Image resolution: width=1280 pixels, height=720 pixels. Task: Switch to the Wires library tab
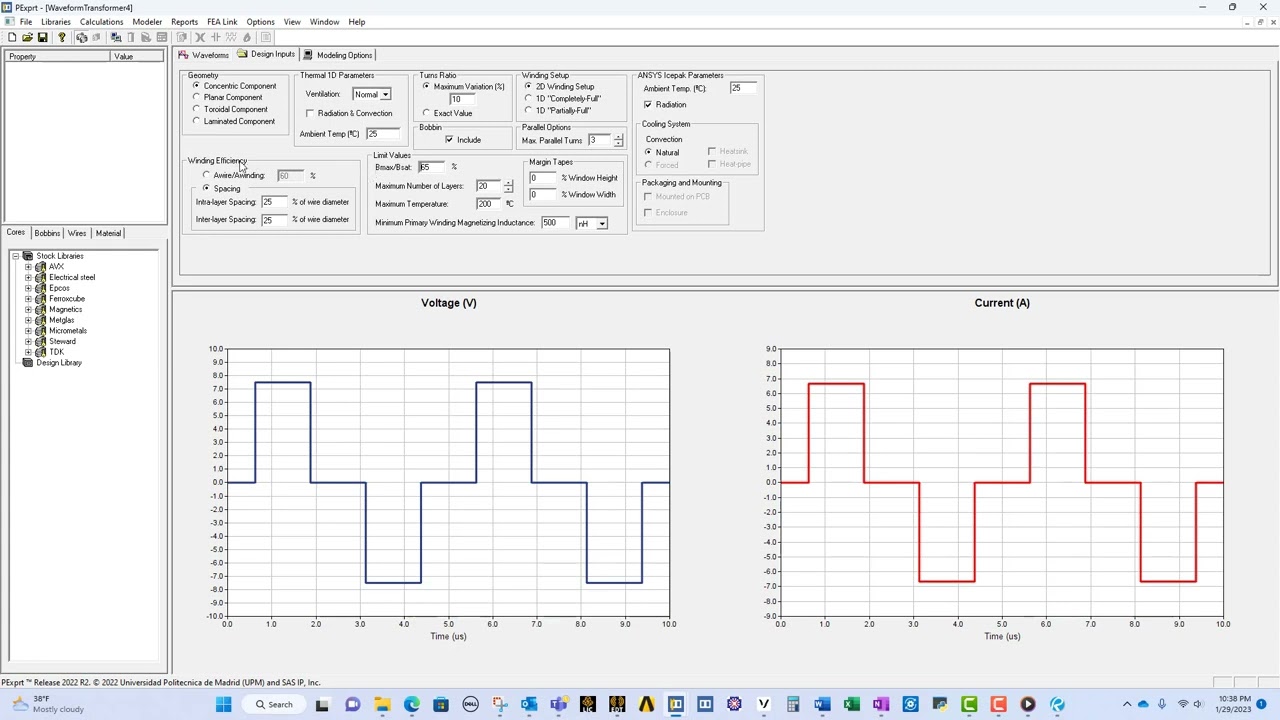pyautogui.click(x=77, y=233)
